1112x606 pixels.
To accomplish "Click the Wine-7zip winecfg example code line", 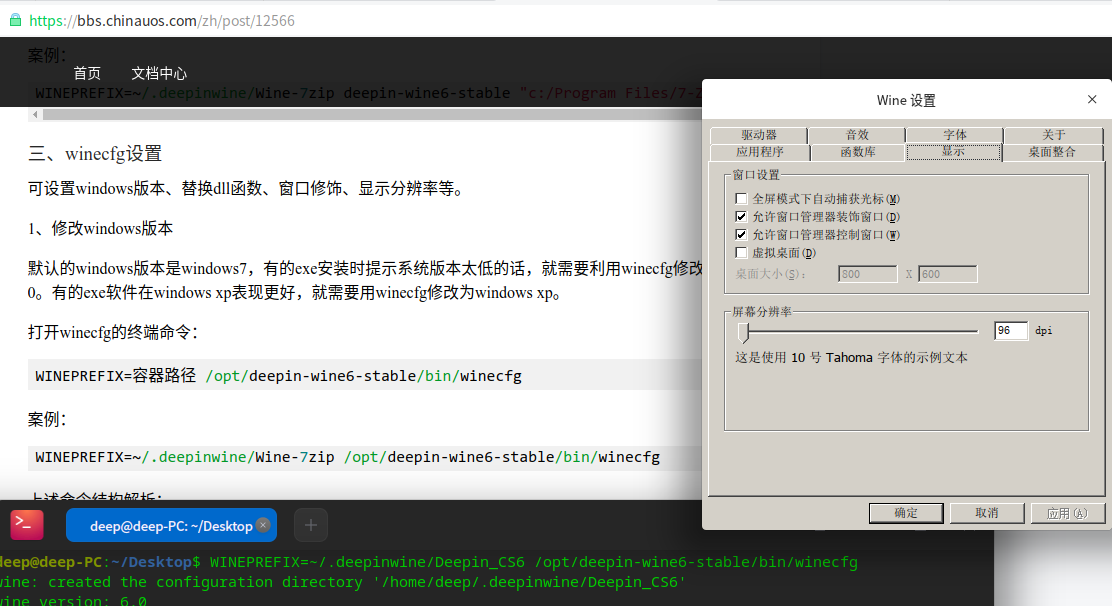I will pyautogui.click(x=348, y=457).
